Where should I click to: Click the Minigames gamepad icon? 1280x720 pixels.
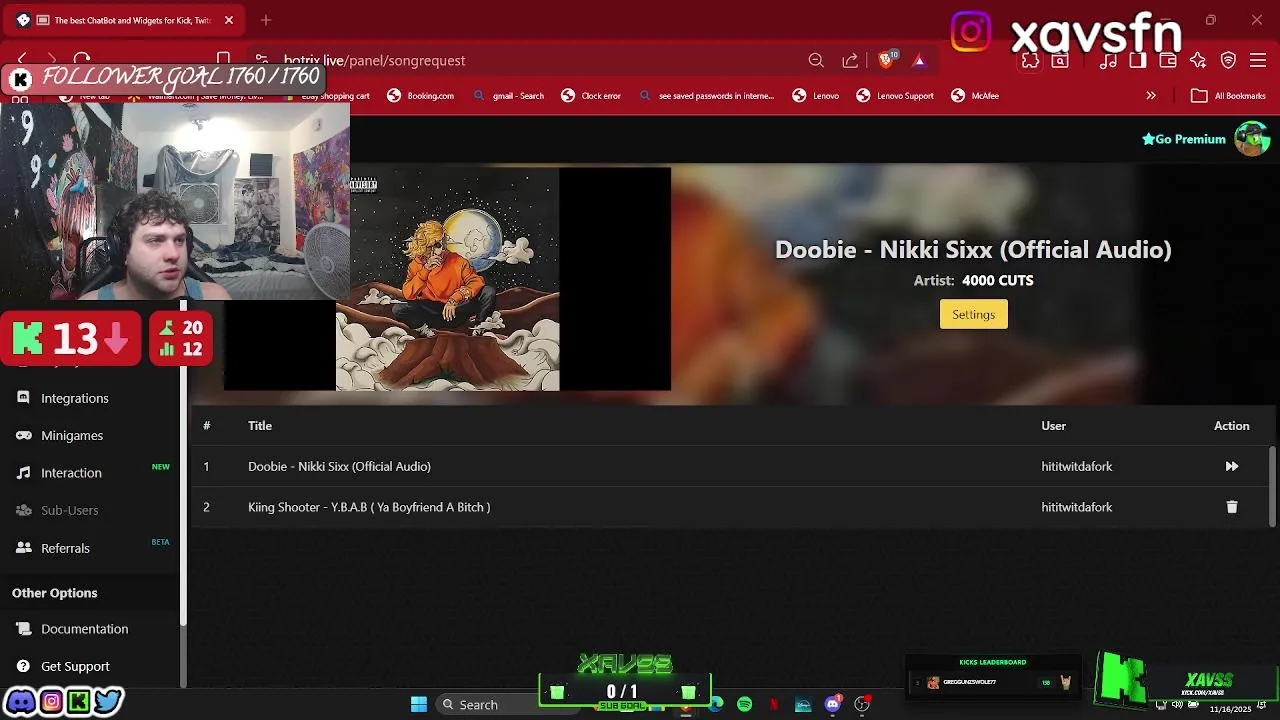point(23,435)
